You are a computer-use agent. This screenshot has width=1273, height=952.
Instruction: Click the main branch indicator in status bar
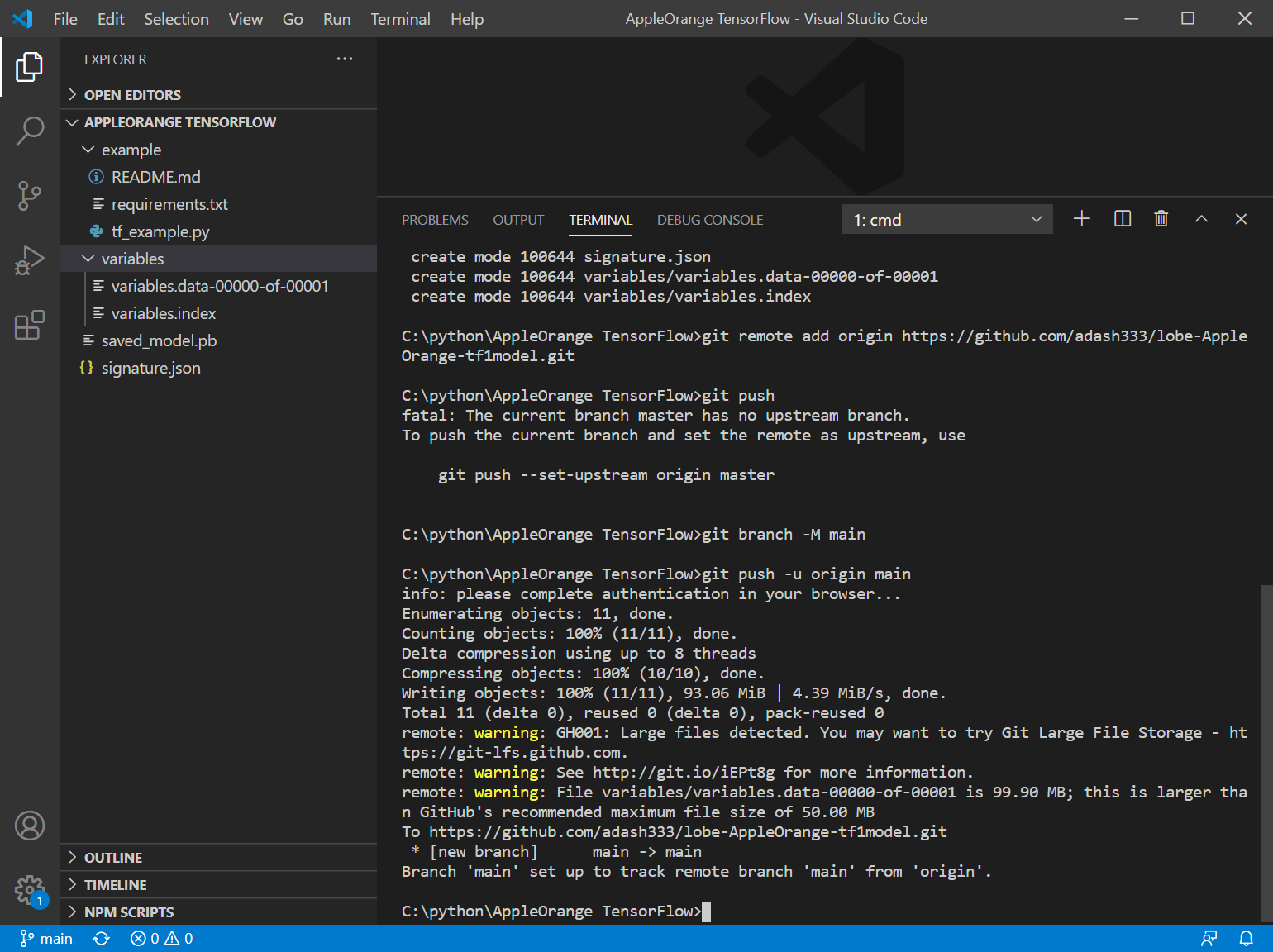click(x=46, y=939)
